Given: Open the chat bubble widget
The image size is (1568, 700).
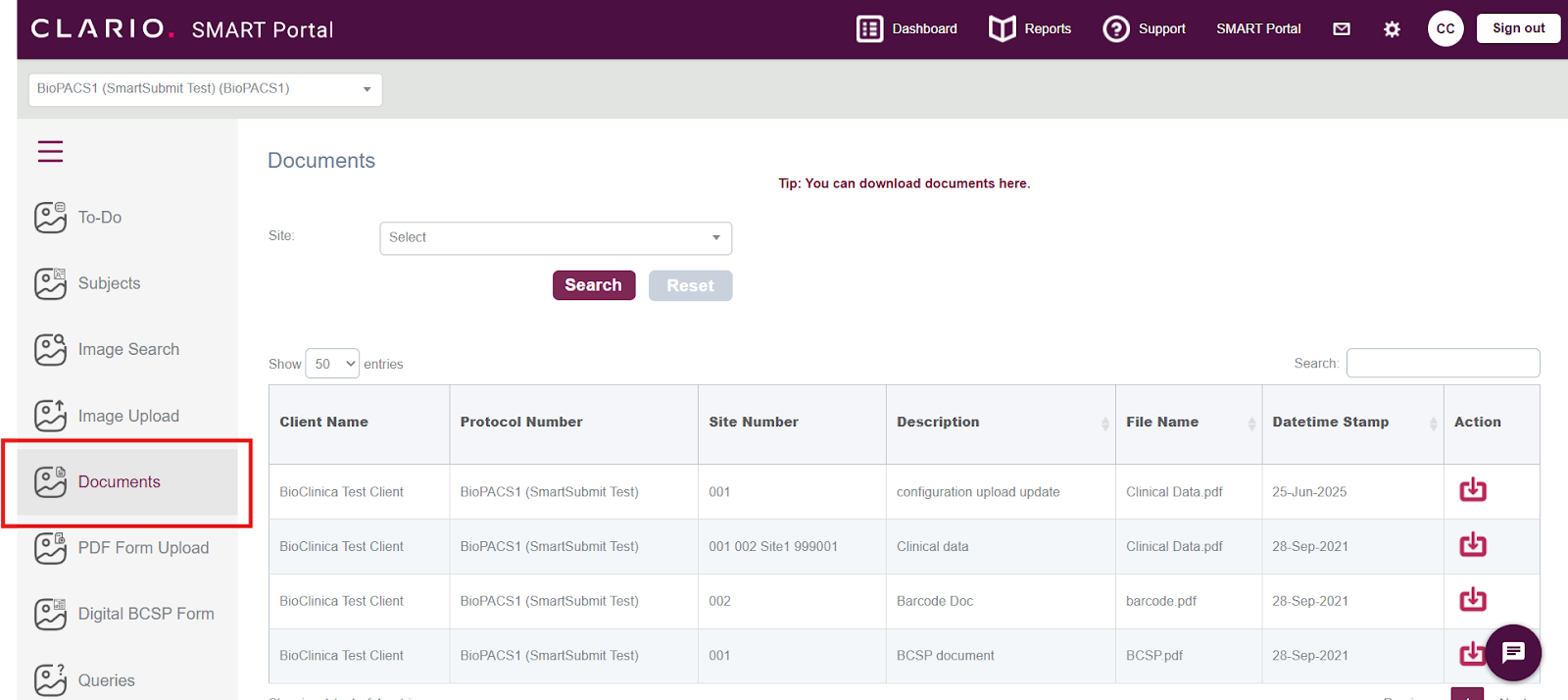Looking at the screenshot, I should tap(1513, 652).
